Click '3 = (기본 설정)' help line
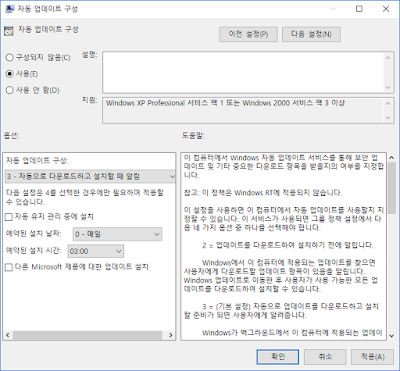Image resolution: width=400 pixels, height=371 pixels. point(281,310)
